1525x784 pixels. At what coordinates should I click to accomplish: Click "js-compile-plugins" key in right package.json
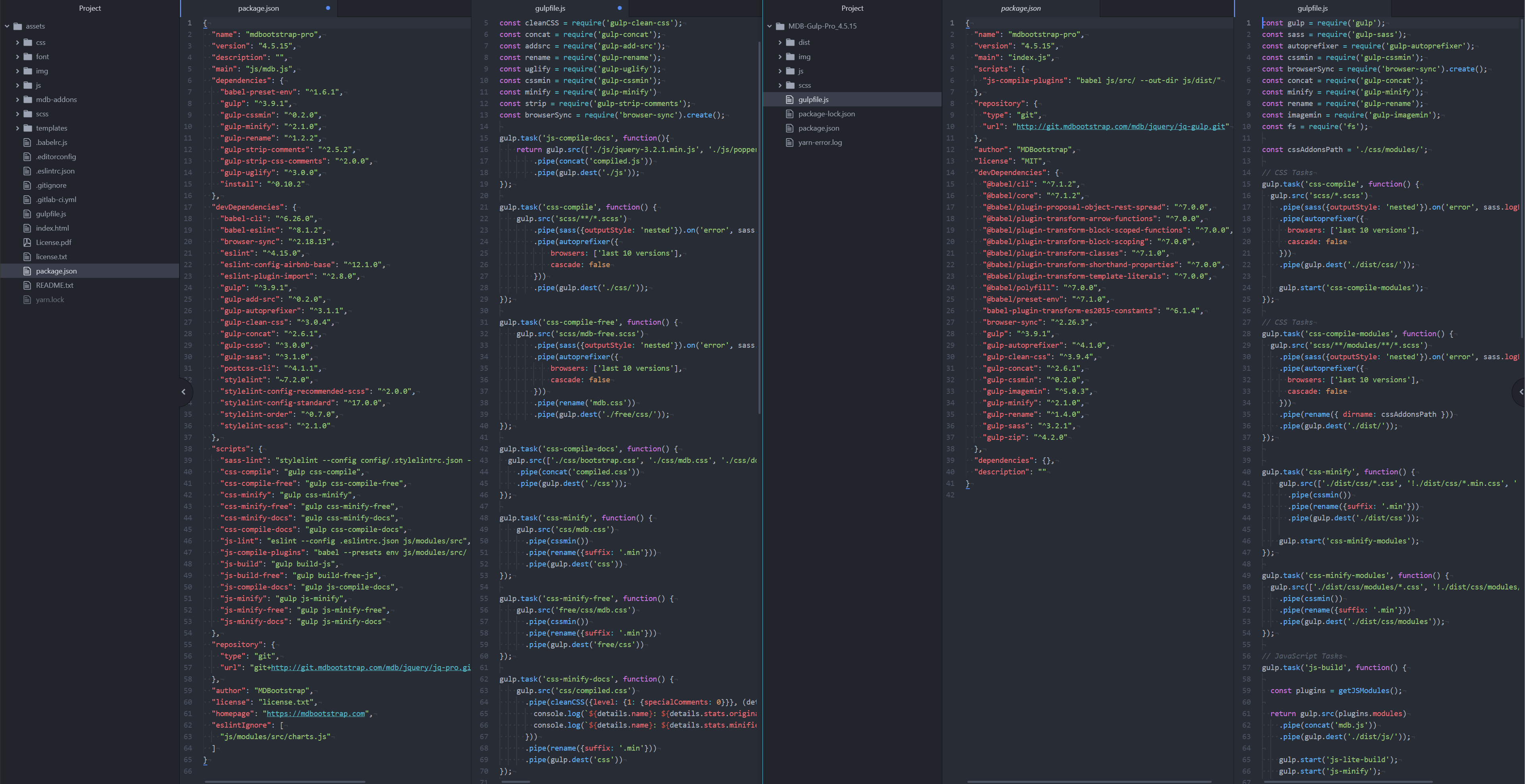1025,81
